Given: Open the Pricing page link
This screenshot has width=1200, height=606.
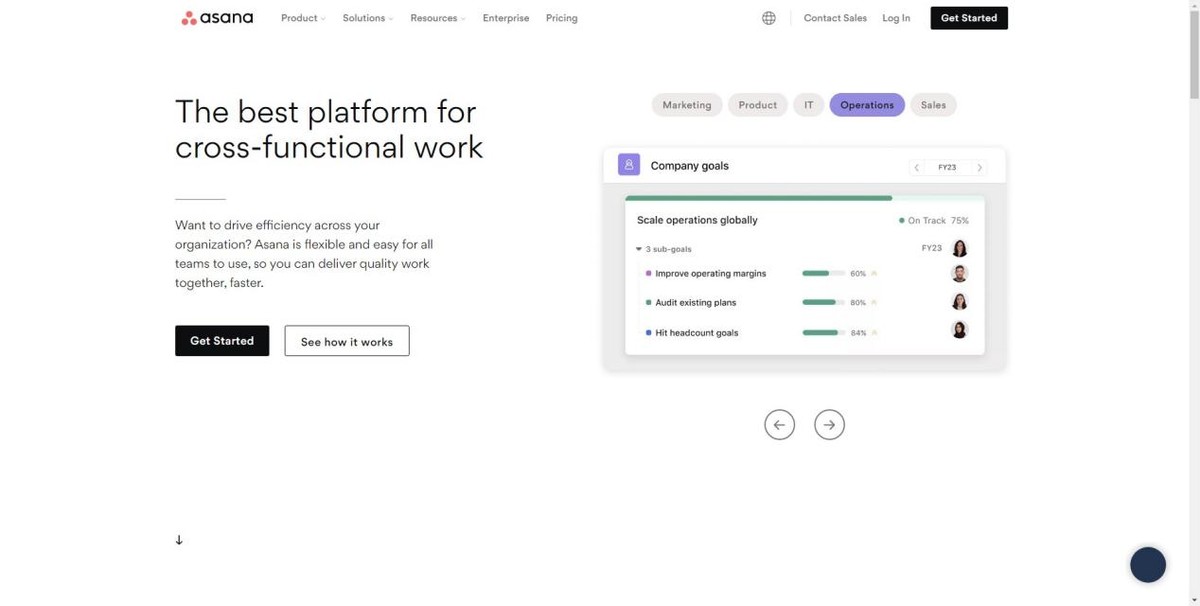Looking at the screenshot, I should coord(561,18).
